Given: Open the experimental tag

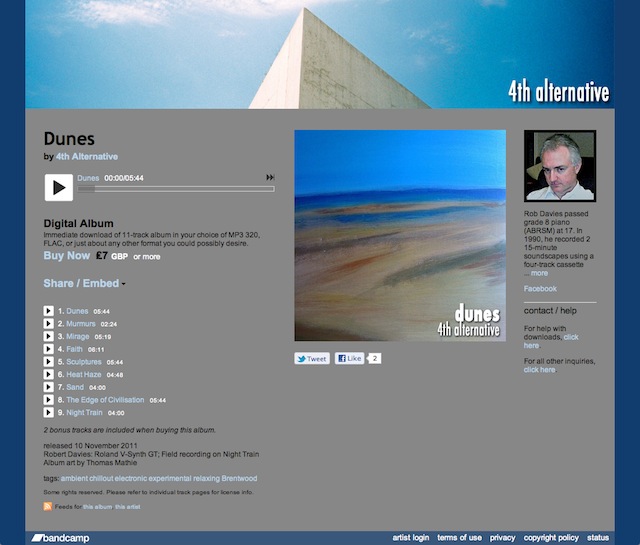Looking at the screenshot, I should coord(170,478).
